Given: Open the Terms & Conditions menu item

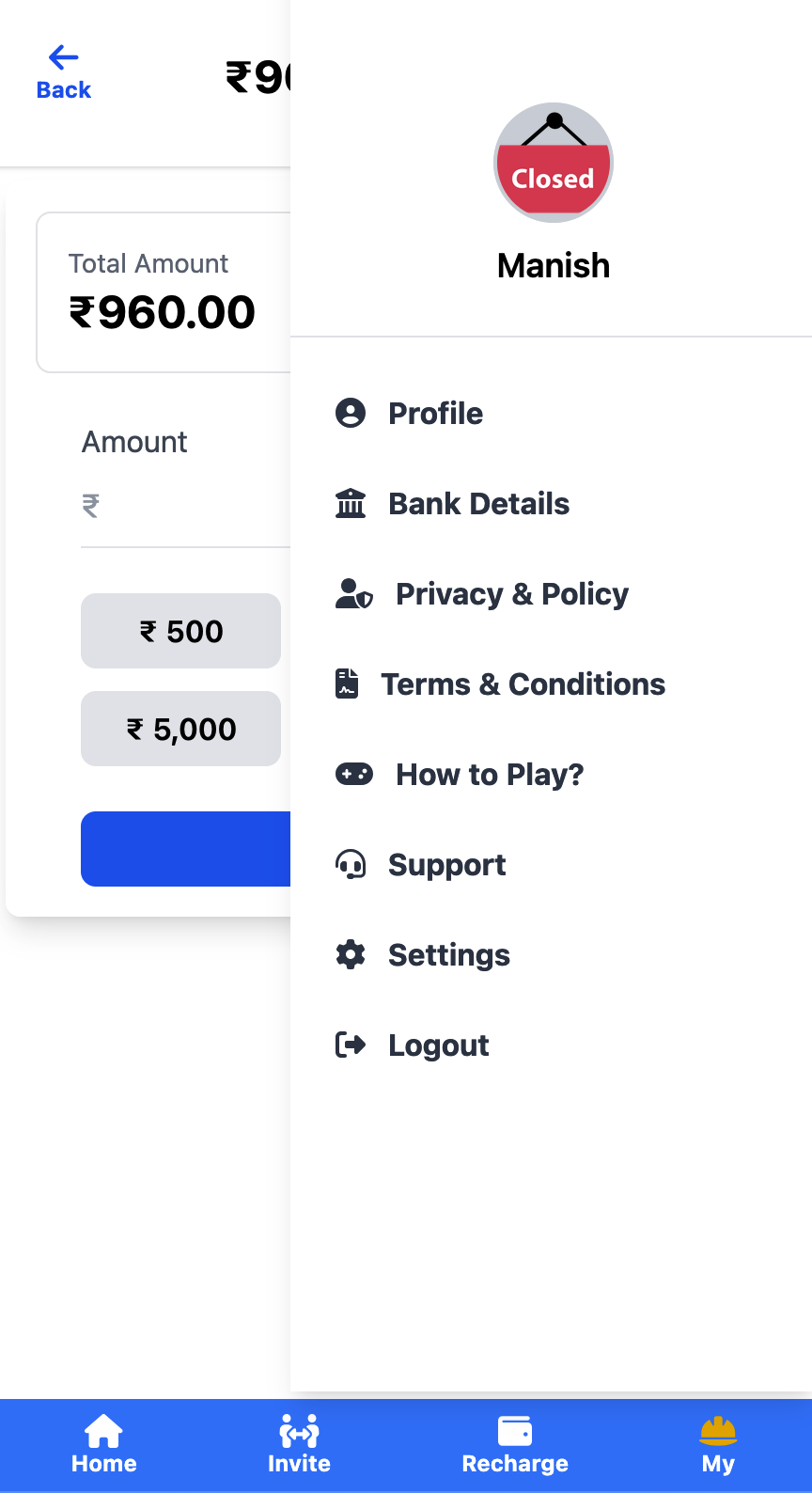Looking at the screenshot, I should (x=523, y=684).
